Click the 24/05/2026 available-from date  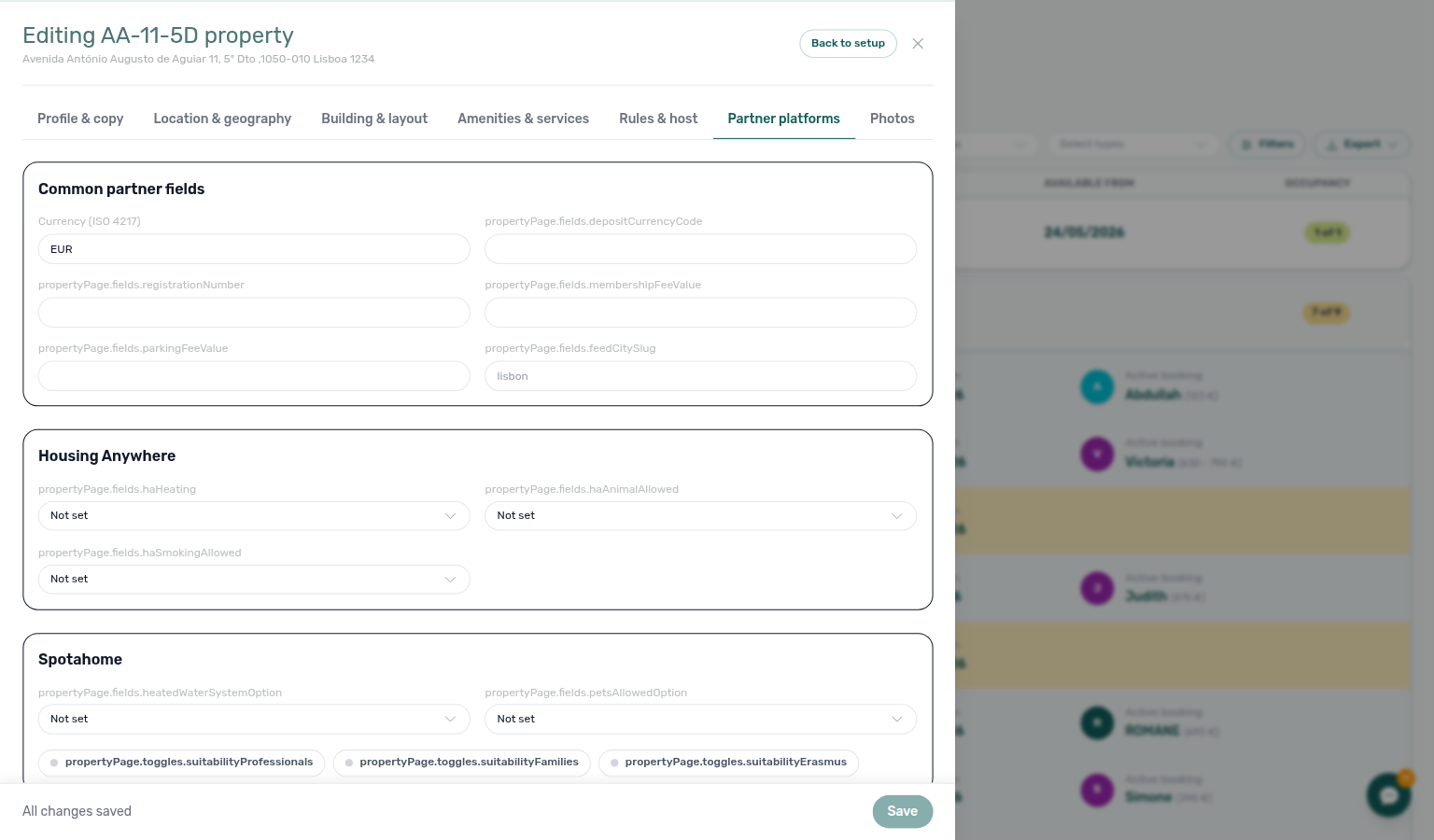tap(1084, 232)
